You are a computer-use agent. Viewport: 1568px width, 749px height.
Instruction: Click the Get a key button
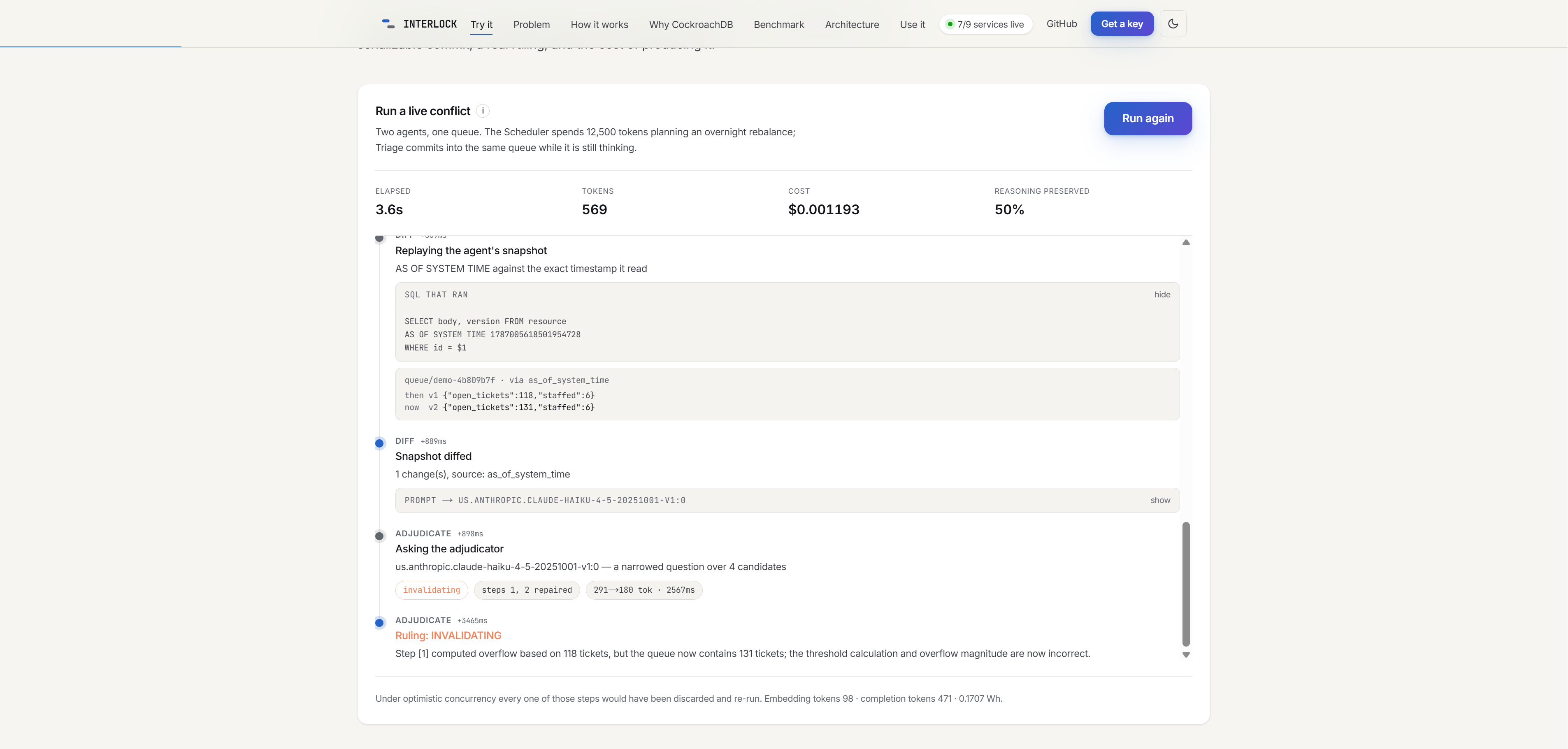click(x=1122, y=24)
